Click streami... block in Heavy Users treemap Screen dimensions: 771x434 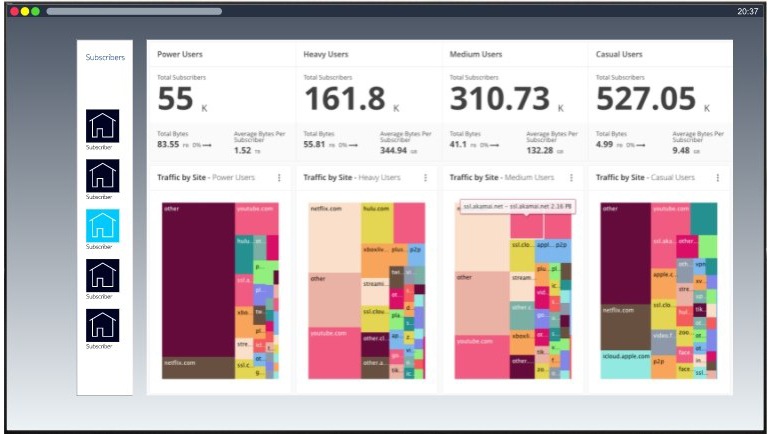point(375,292)
